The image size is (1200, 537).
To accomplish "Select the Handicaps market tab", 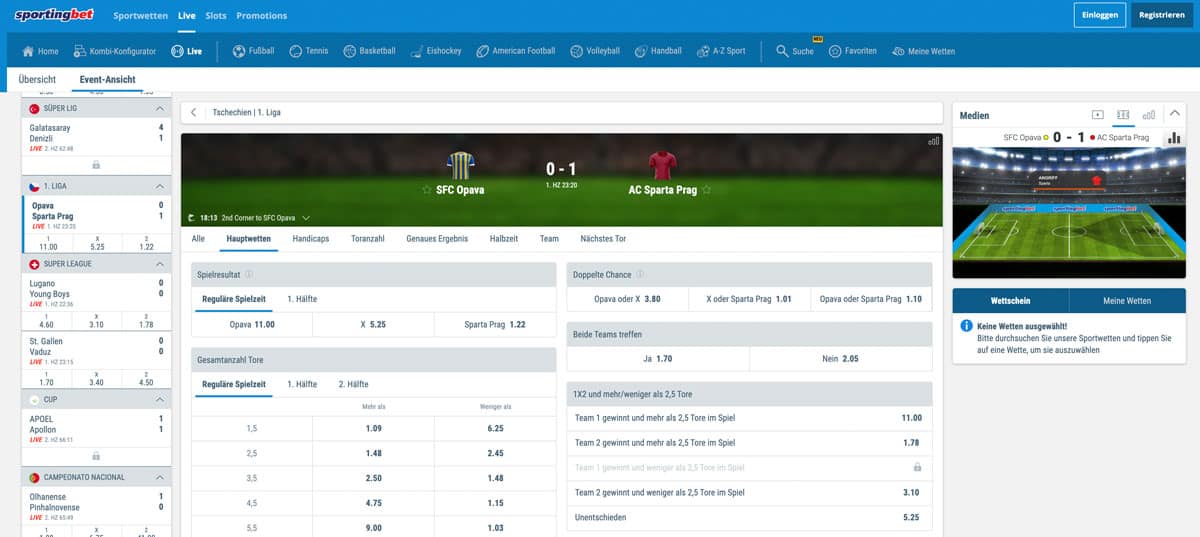I will click(311, 239).
